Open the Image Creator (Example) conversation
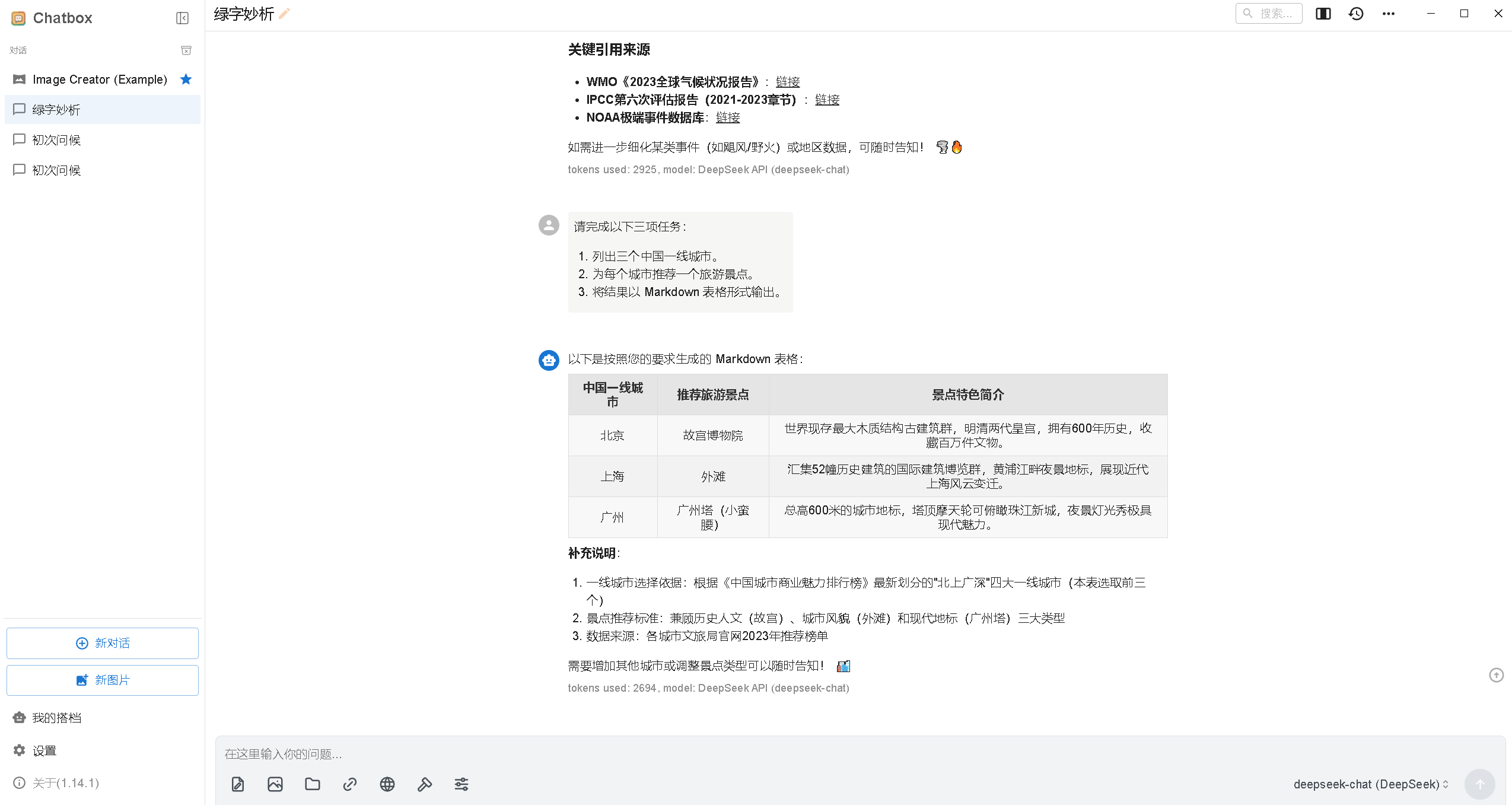This screenshot has width=1512, height=805. (x=102, y=79)
